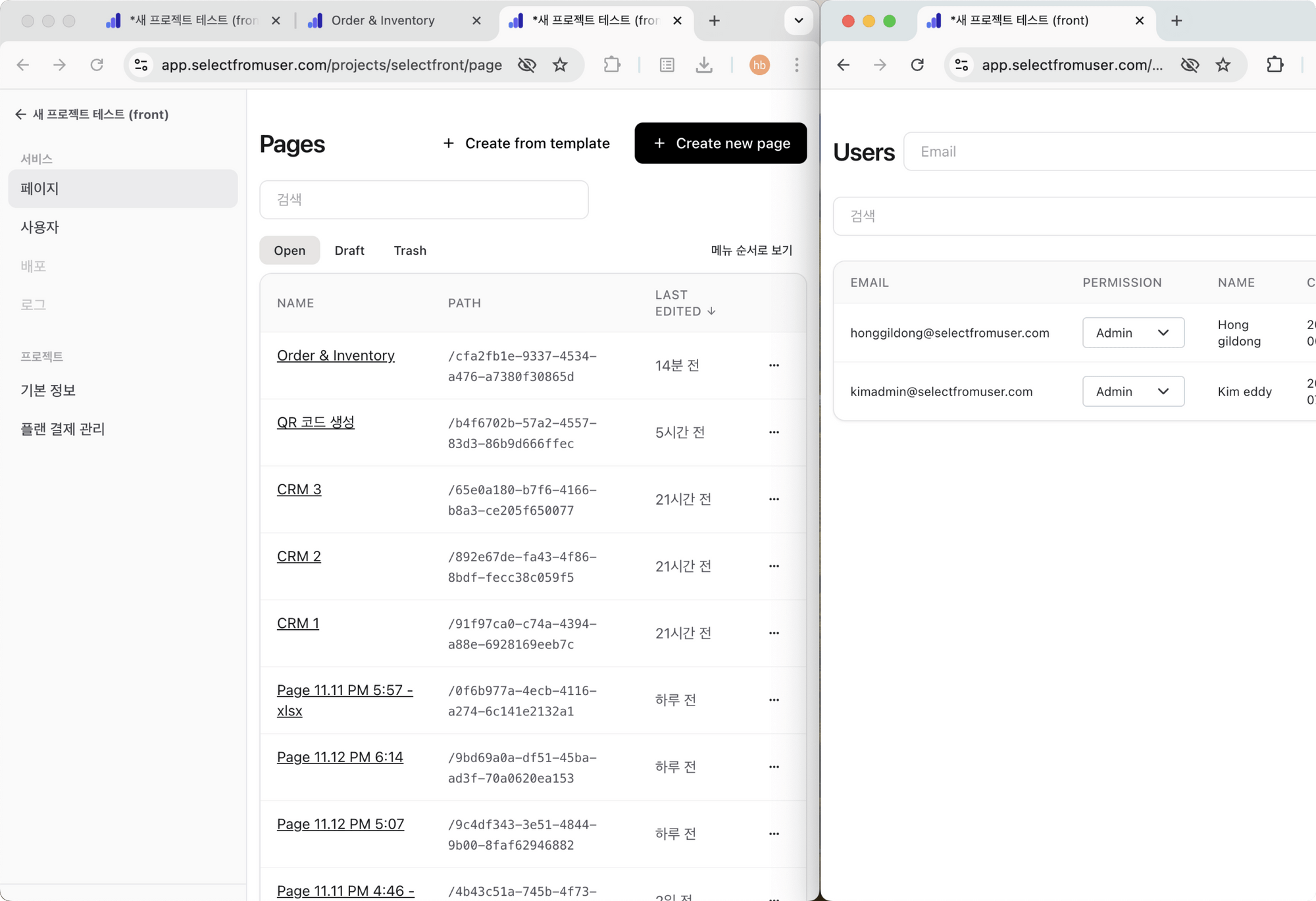Switch to the Draft tab
The width and height of the screenshot is (1316, 901).
pos(349,250)
